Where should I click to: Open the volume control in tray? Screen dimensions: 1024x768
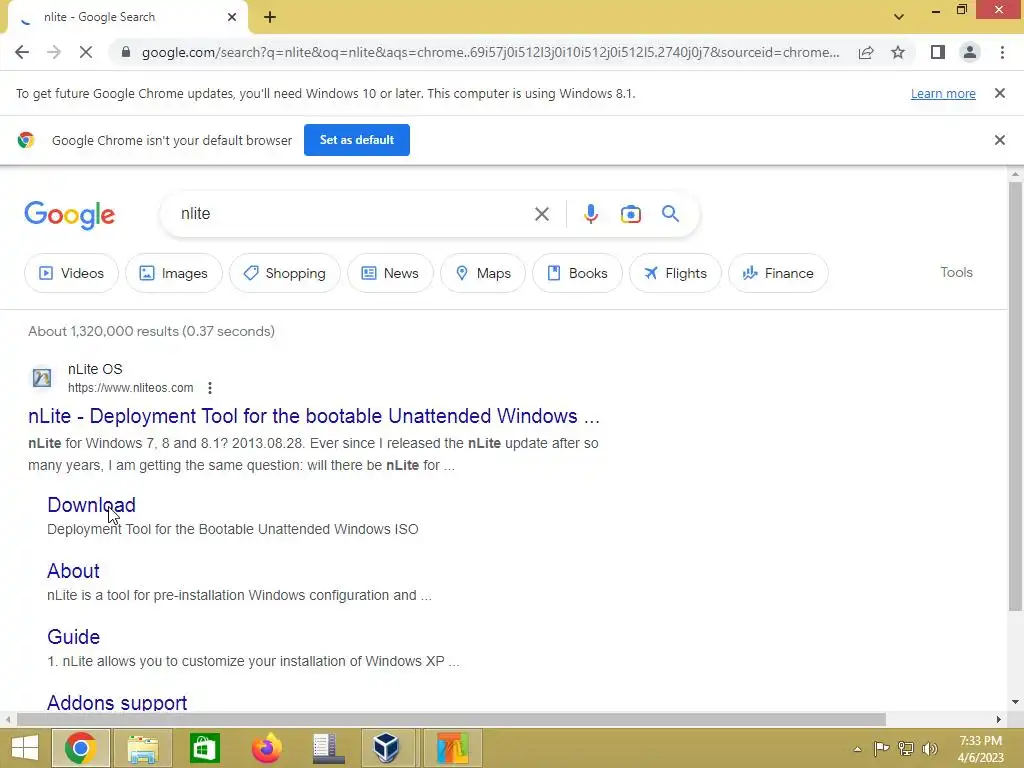coord(929,748)
